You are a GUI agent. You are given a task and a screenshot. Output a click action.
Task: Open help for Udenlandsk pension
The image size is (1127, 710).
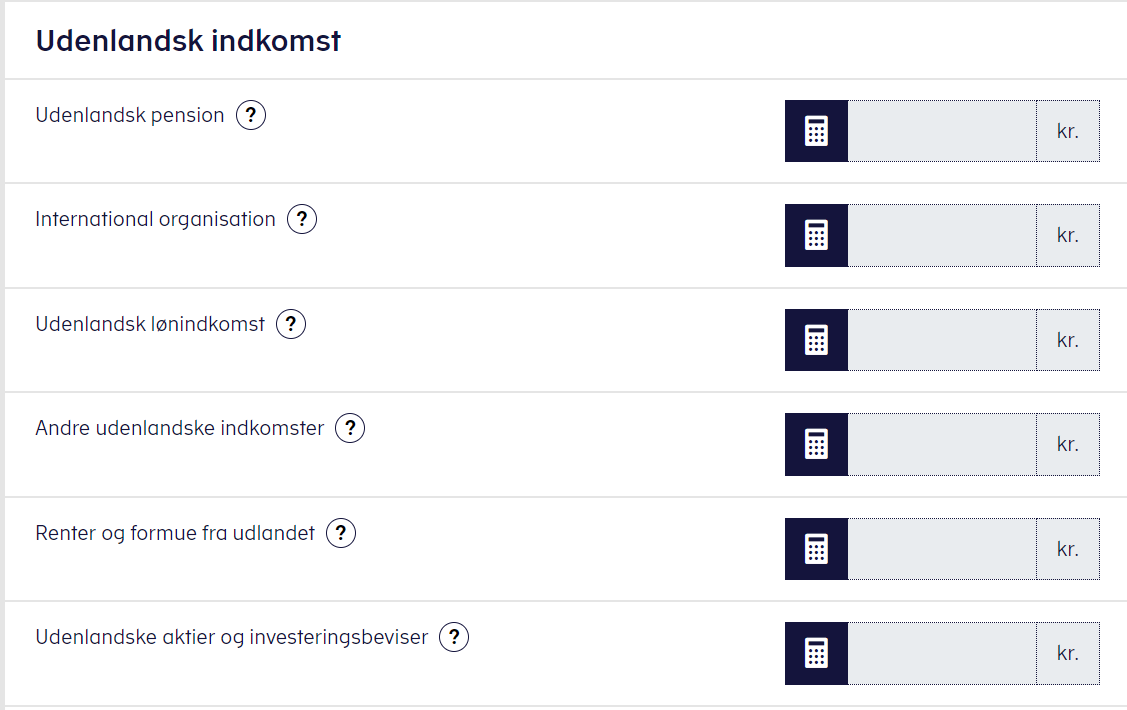coord(251,115)
